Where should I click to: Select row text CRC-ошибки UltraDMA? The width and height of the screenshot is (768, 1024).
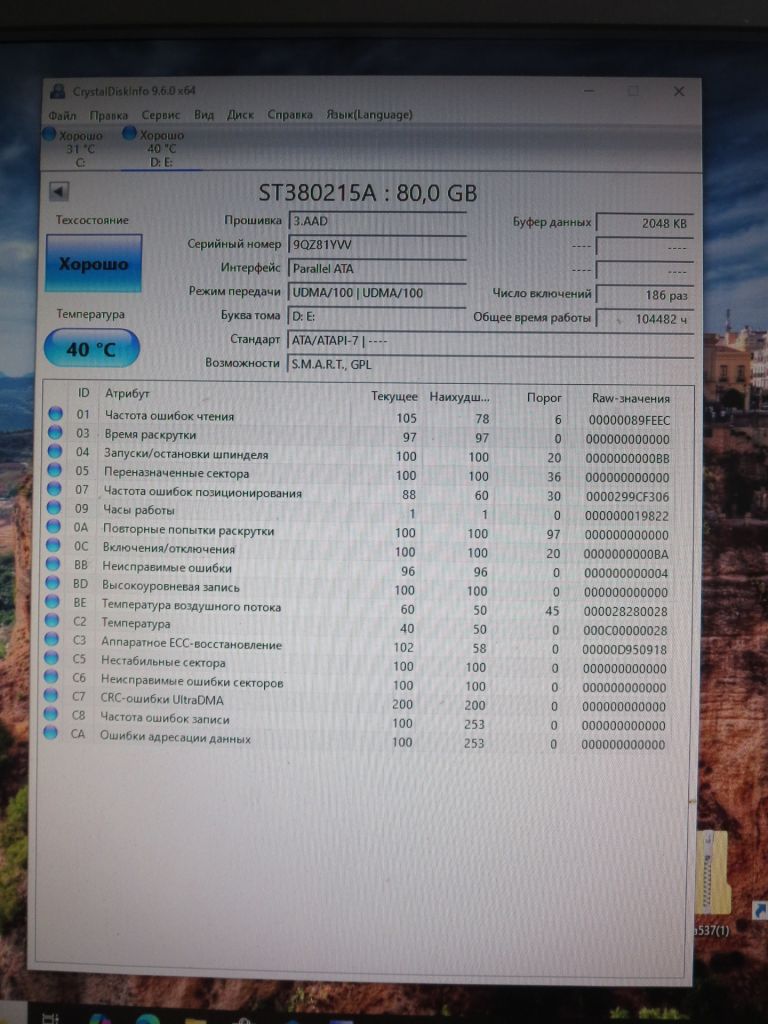click(x=162, y=699)
